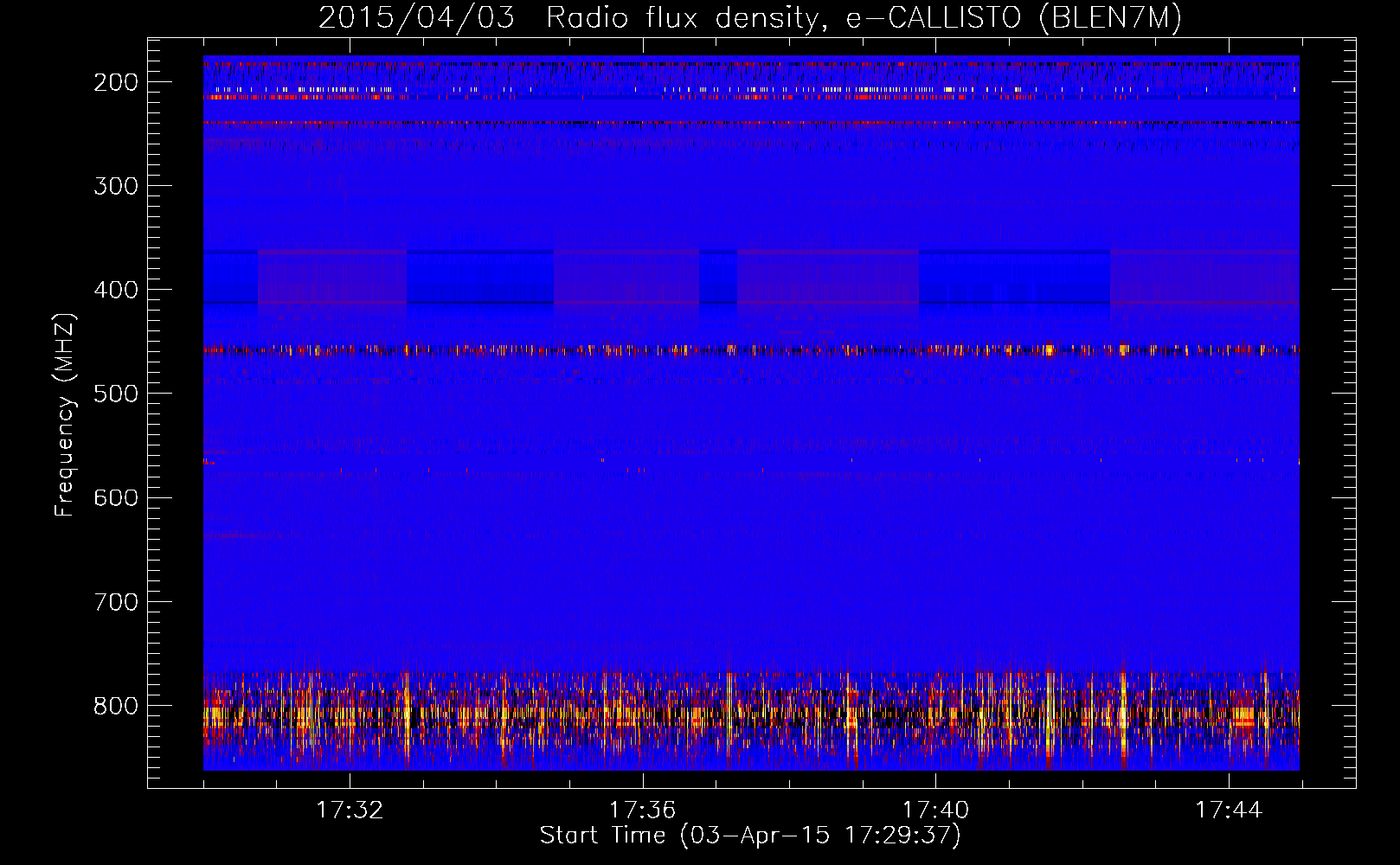The width and height of the screenshot is (1400, 865).
Task: Click the 17:32 time tick label
Action: (x=350, y=811)
